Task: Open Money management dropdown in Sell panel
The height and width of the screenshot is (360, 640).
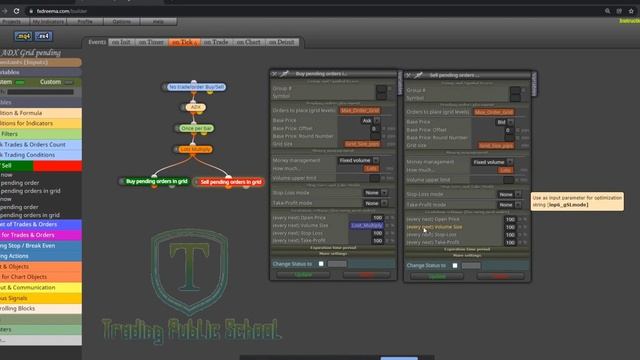Action: [492, 162]
